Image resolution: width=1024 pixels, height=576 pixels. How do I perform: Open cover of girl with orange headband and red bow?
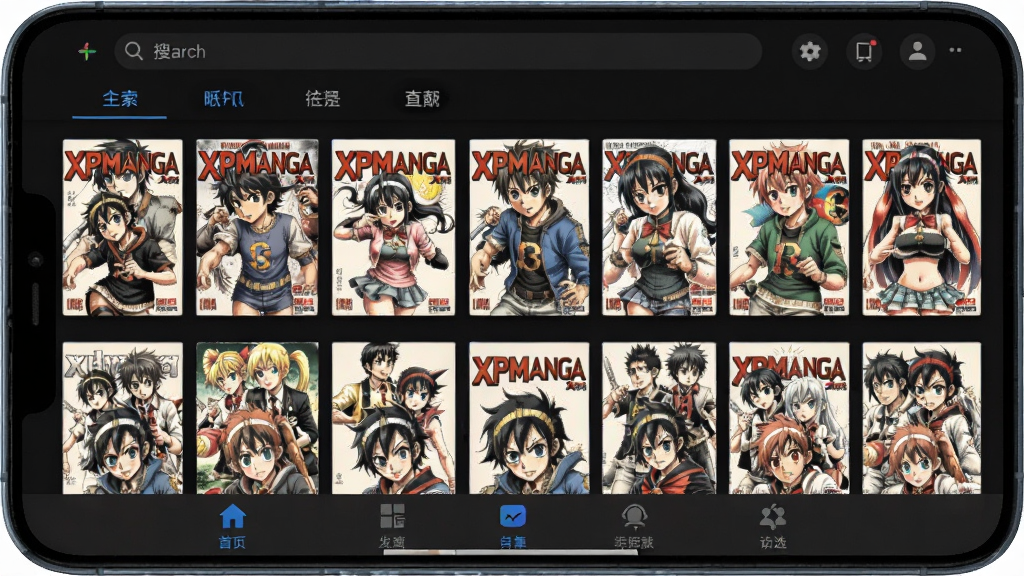point(659,227)
